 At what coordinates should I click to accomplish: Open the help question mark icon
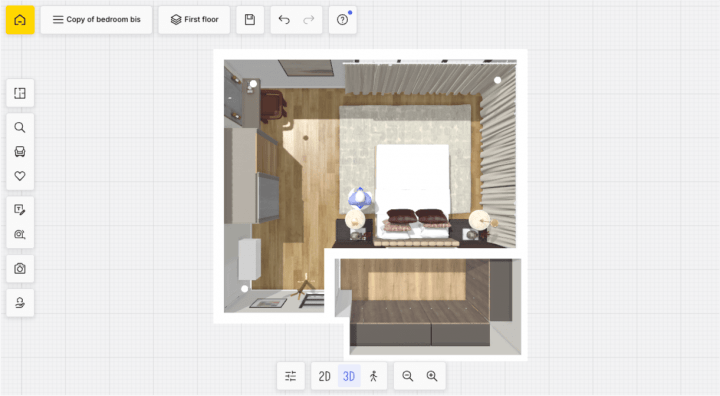[343, 20]
